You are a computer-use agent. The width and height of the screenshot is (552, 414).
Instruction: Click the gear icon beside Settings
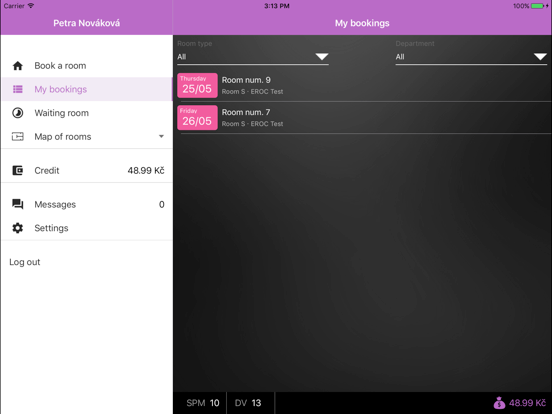pos(18,228)
